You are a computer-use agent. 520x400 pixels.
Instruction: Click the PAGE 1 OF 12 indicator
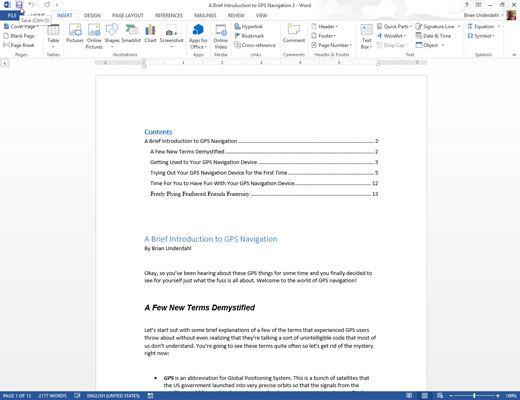[x=17, y=396]
